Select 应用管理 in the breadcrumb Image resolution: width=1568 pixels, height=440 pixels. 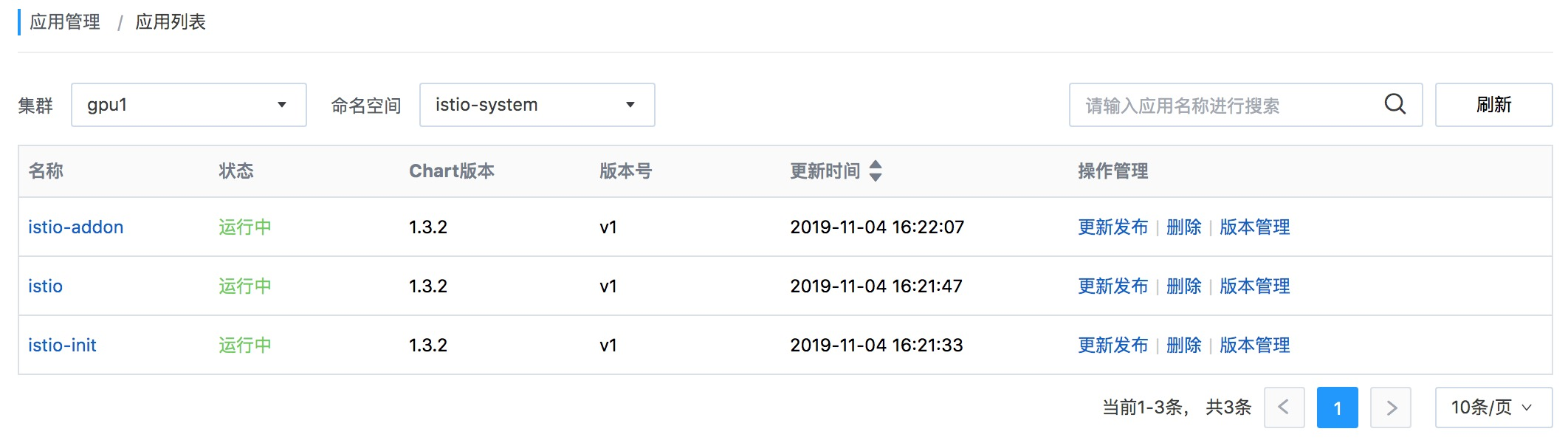[65, 22]
